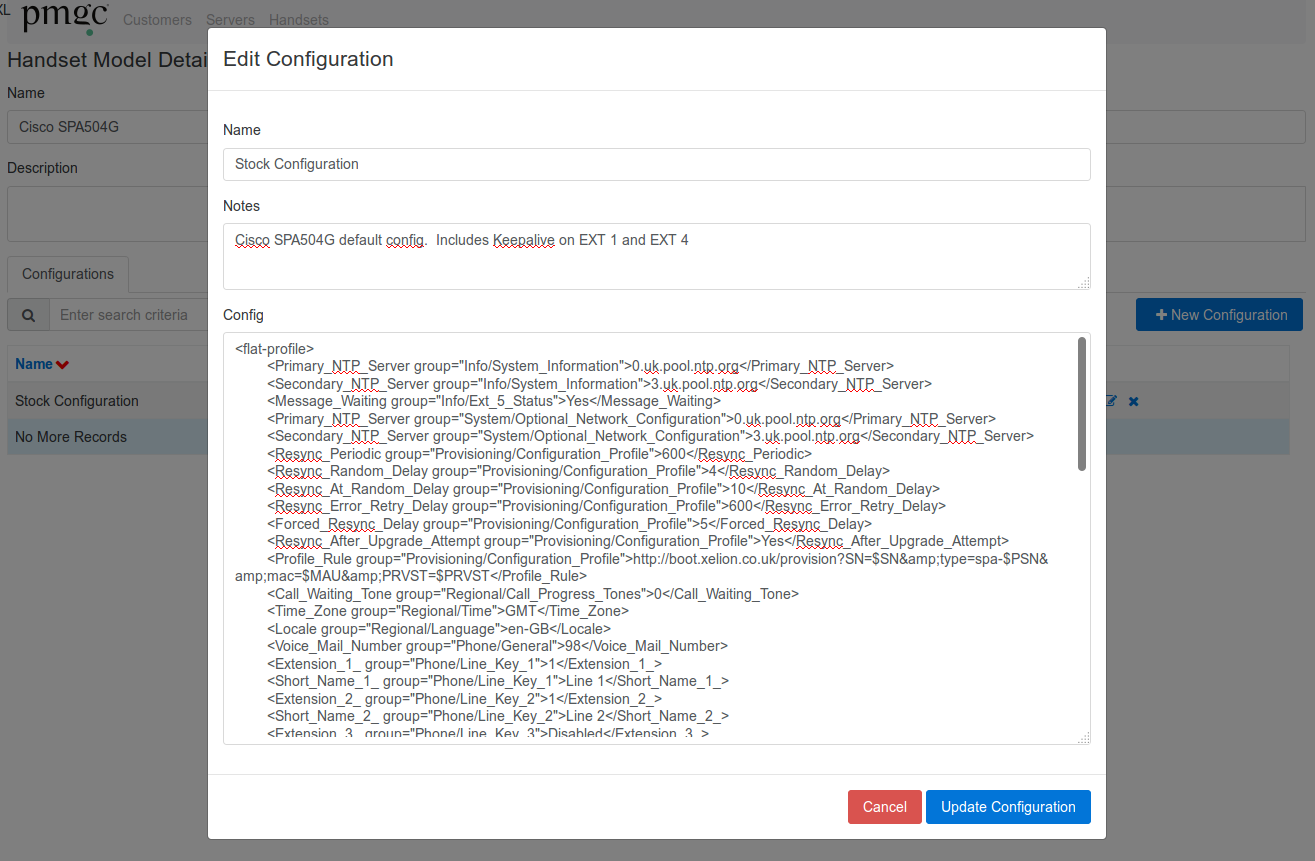Click the edit pencil icon for Stock Configuration
The height and width of the screenshot is (861, 1315).
[1112, 401]
